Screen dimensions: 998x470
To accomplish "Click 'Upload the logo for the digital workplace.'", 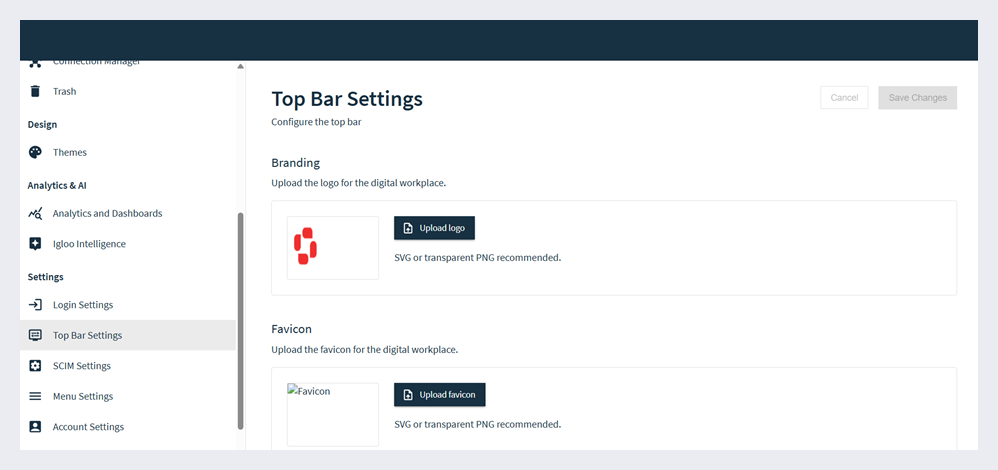I will point(360,183).
